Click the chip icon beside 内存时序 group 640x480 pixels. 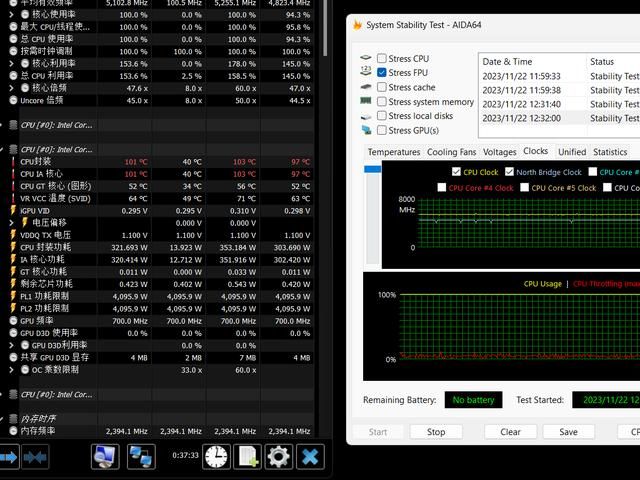13,419
